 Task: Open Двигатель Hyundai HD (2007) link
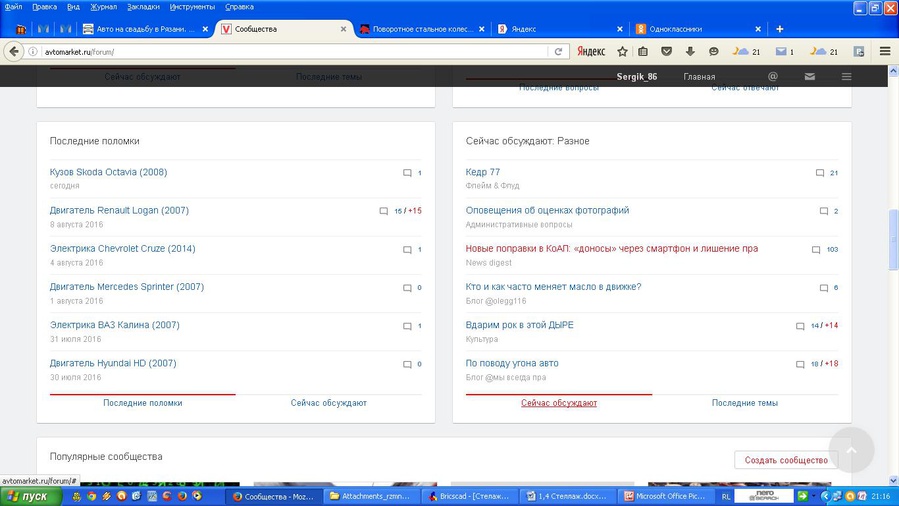[113, 363]
